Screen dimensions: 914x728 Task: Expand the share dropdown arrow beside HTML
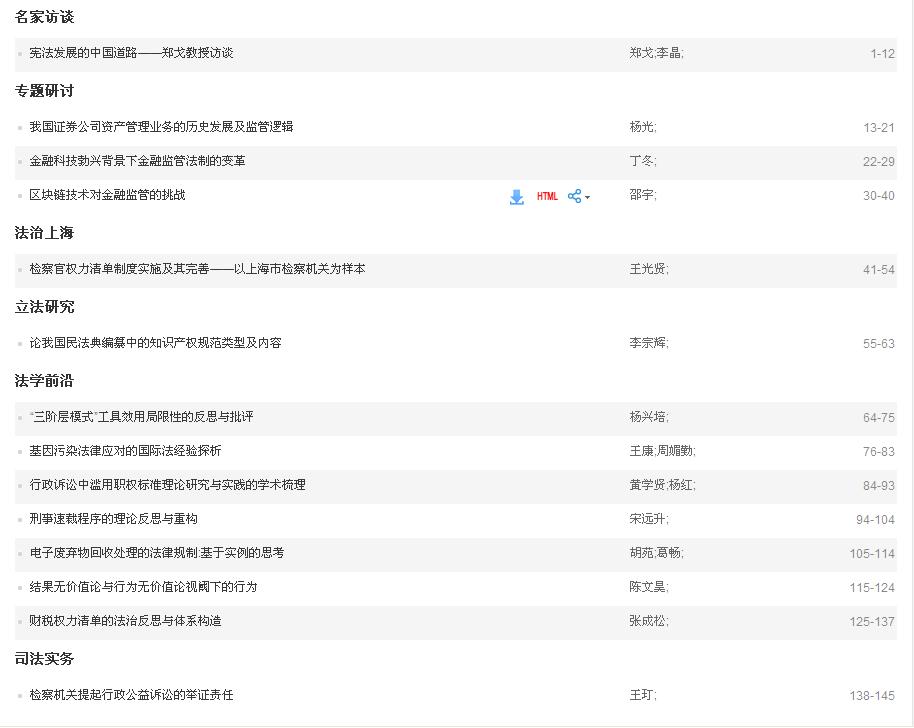pos(588,198)
